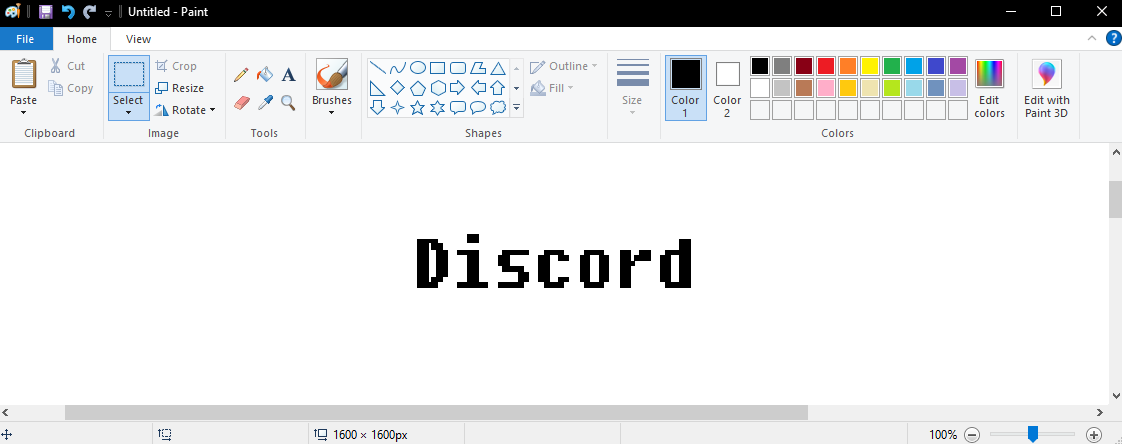Activate Color 2 background selector
Image resolution: width=1122 pixels, height=444 pixels.
(x=727, y=87)
